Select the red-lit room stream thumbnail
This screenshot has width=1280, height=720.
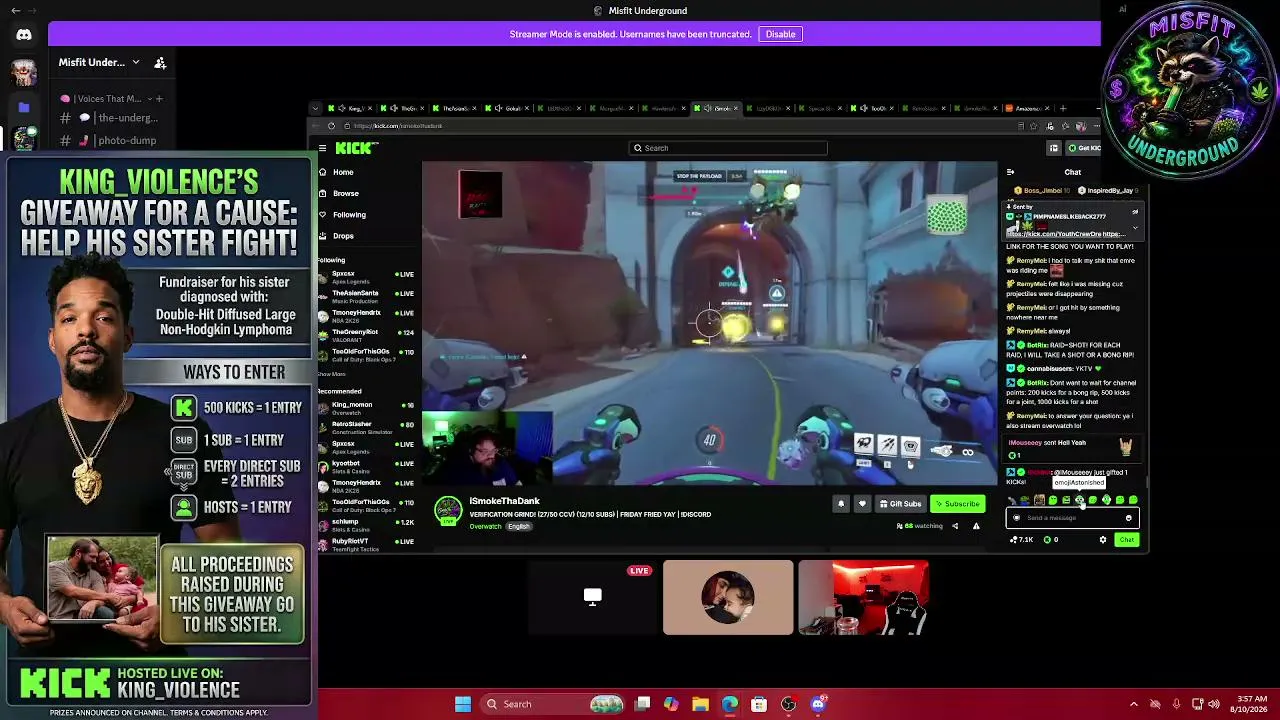[x=864, y=598]
